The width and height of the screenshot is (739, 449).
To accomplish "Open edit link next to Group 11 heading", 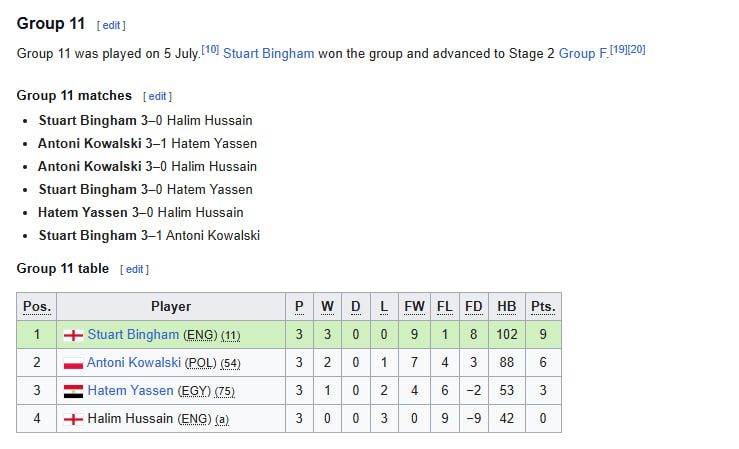I will click(111, 25).
